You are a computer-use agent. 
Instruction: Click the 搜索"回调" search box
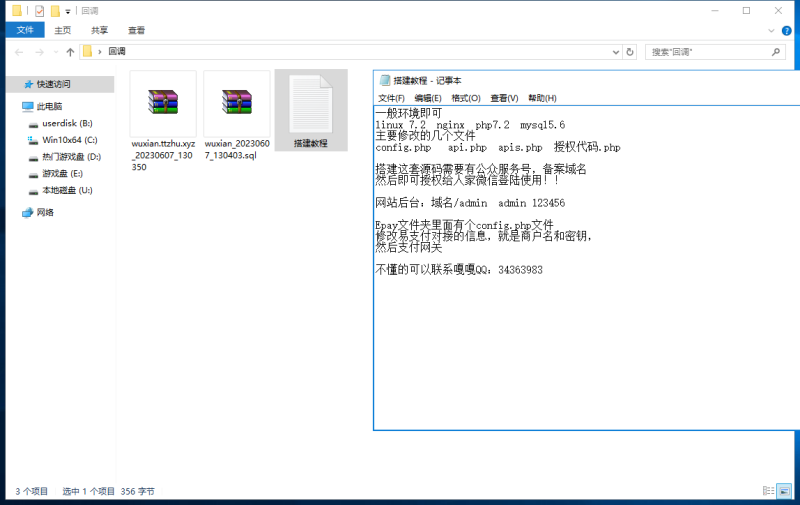pos(706,51)
